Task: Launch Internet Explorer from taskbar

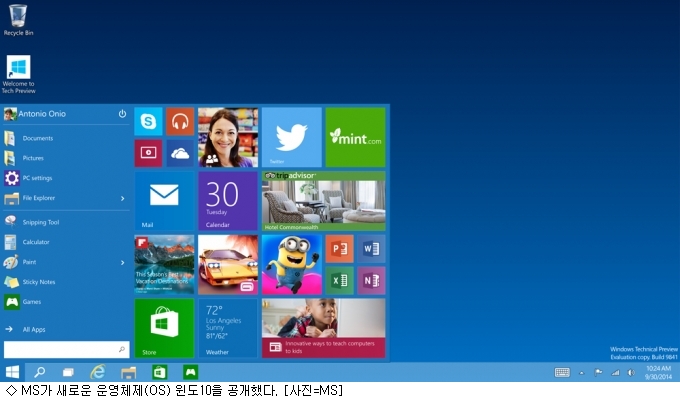Action: click(98, 372)
